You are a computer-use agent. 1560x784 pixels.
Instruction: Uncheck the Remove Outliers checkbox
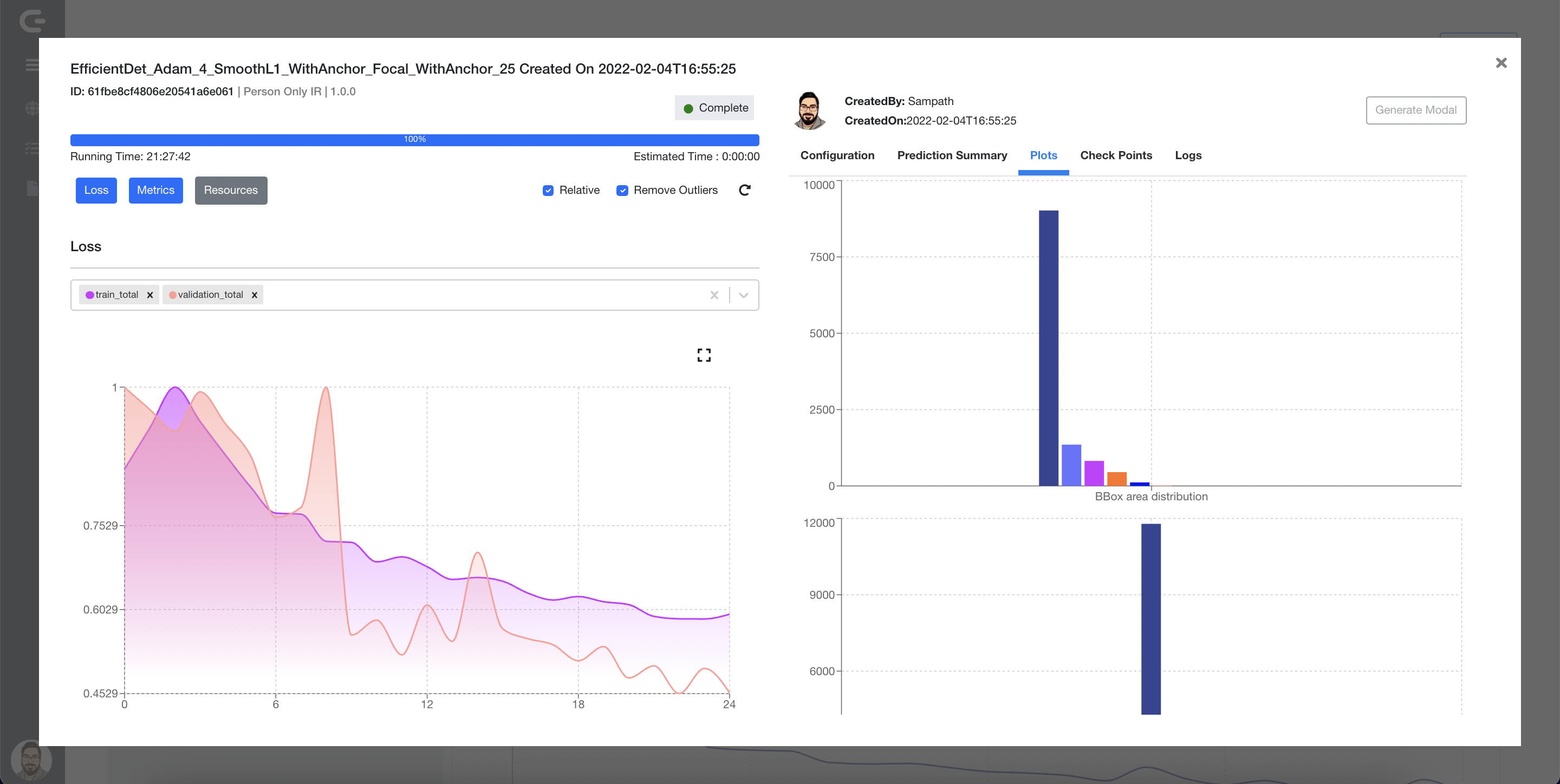coord(622,190)
